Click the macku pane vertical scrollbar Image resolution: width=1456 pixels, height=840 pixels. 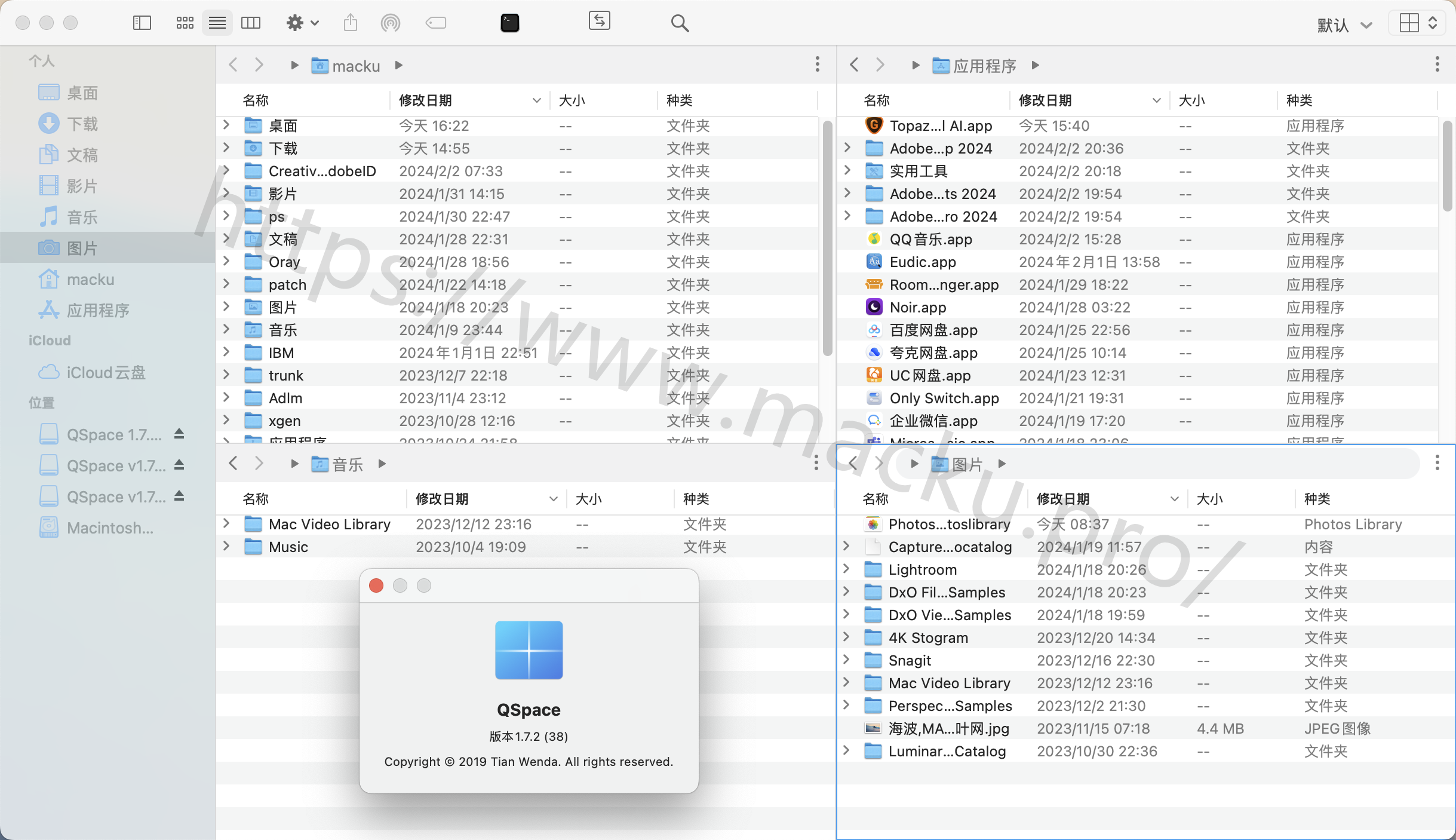tap(827, 238)
